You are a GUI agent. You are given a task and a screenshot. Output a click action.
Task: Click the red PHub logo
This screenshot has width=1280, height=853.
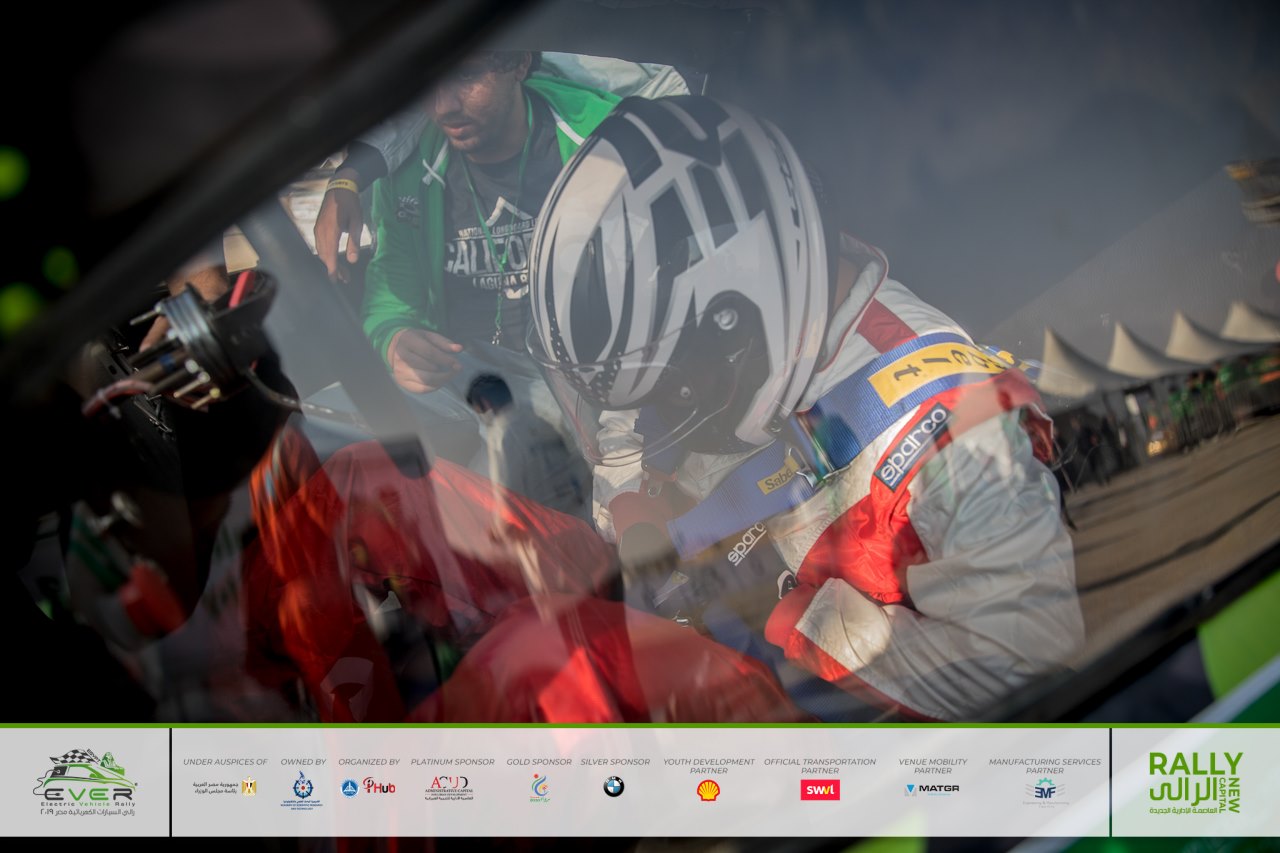tap(379, 786)
